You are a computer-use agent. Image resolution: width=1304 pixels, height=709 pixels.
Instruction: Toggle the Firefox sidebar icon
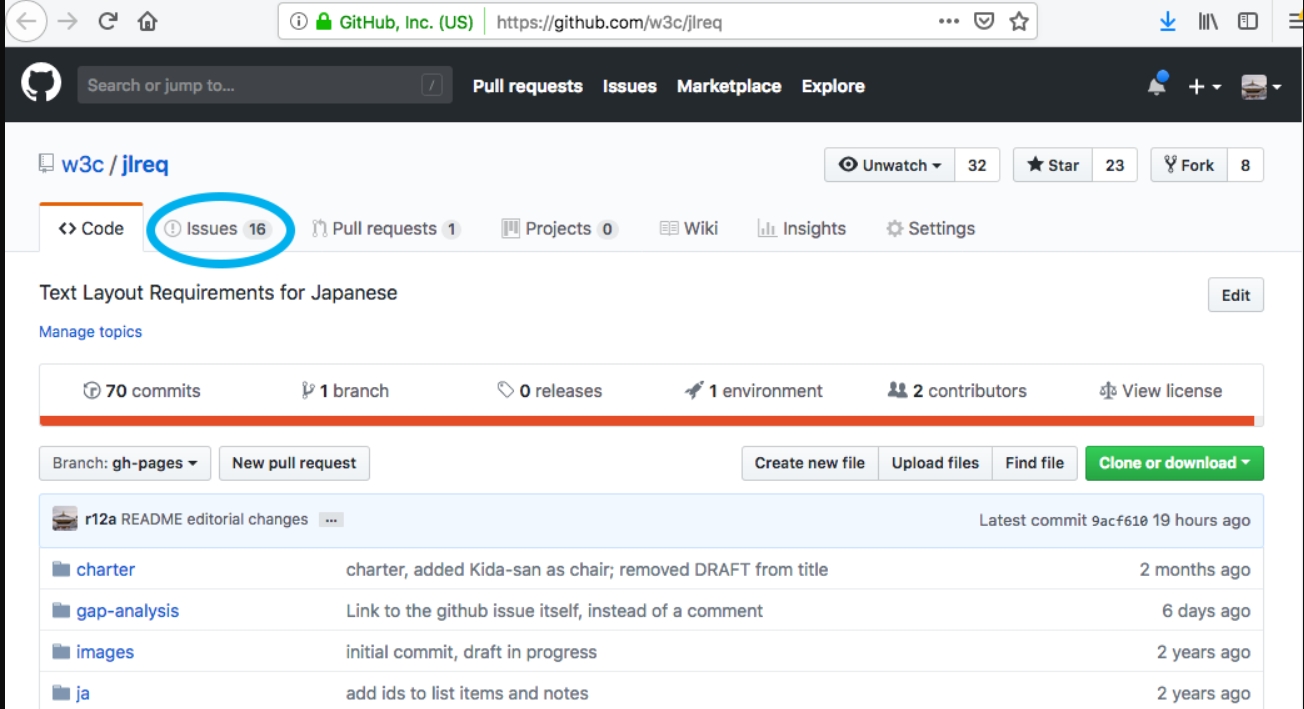[1247, 21]
